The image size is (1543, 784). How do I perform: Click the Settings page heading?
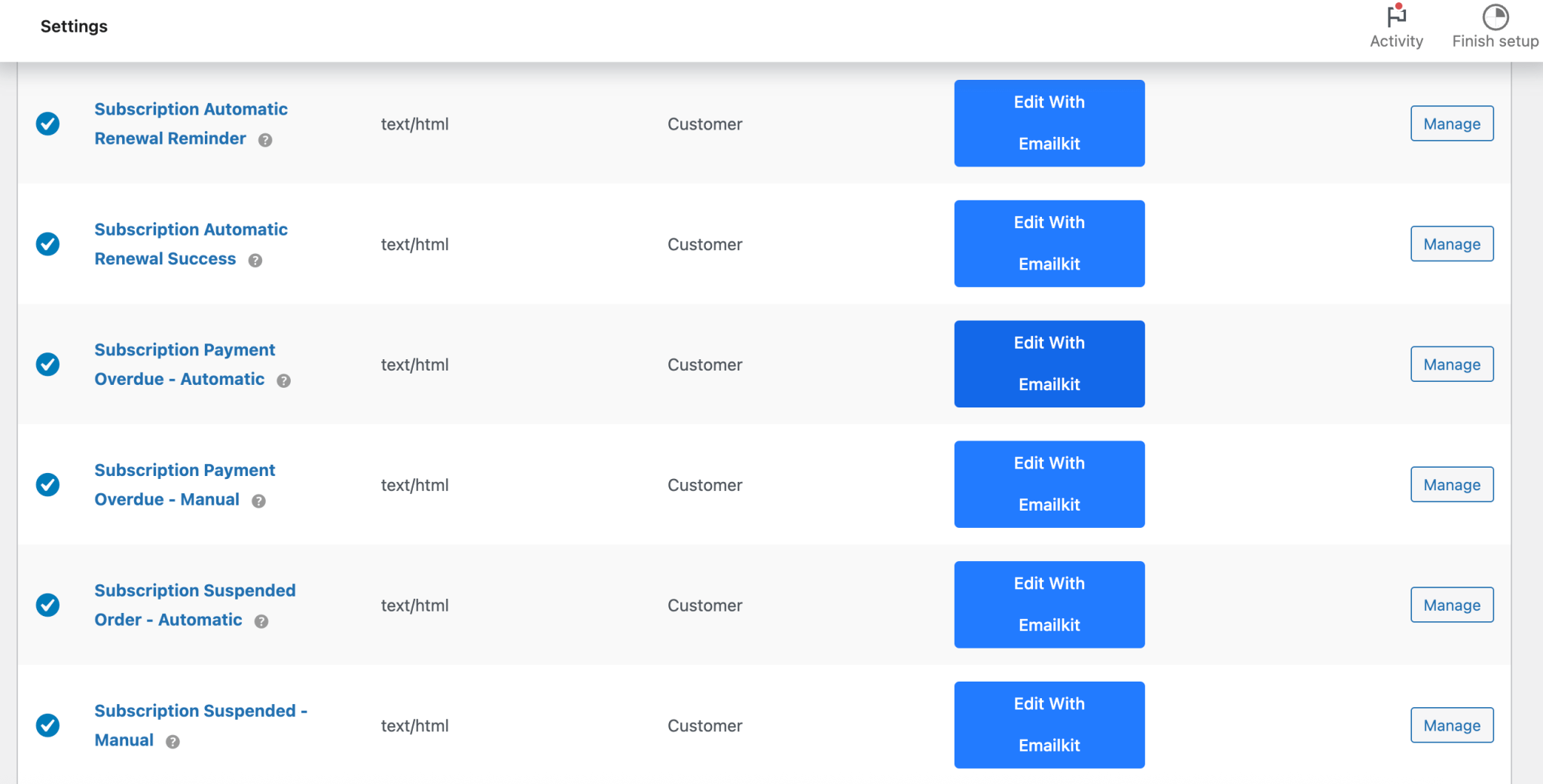74,26
